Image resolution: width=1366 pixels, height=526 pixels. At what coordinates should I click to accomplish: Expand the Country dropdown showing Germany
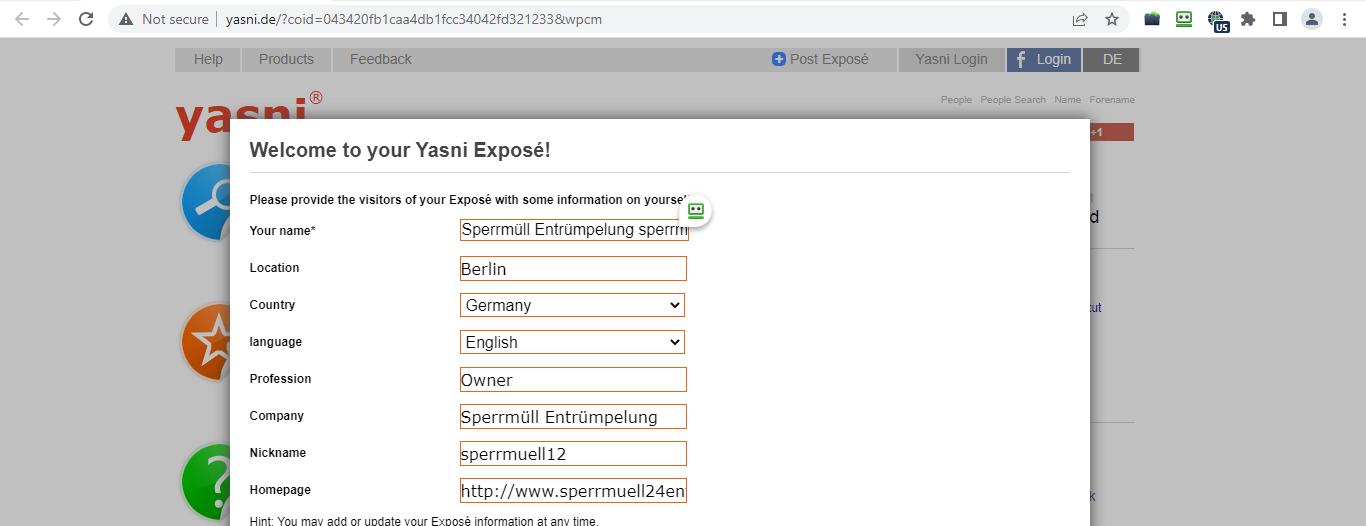tap(573, 305)
